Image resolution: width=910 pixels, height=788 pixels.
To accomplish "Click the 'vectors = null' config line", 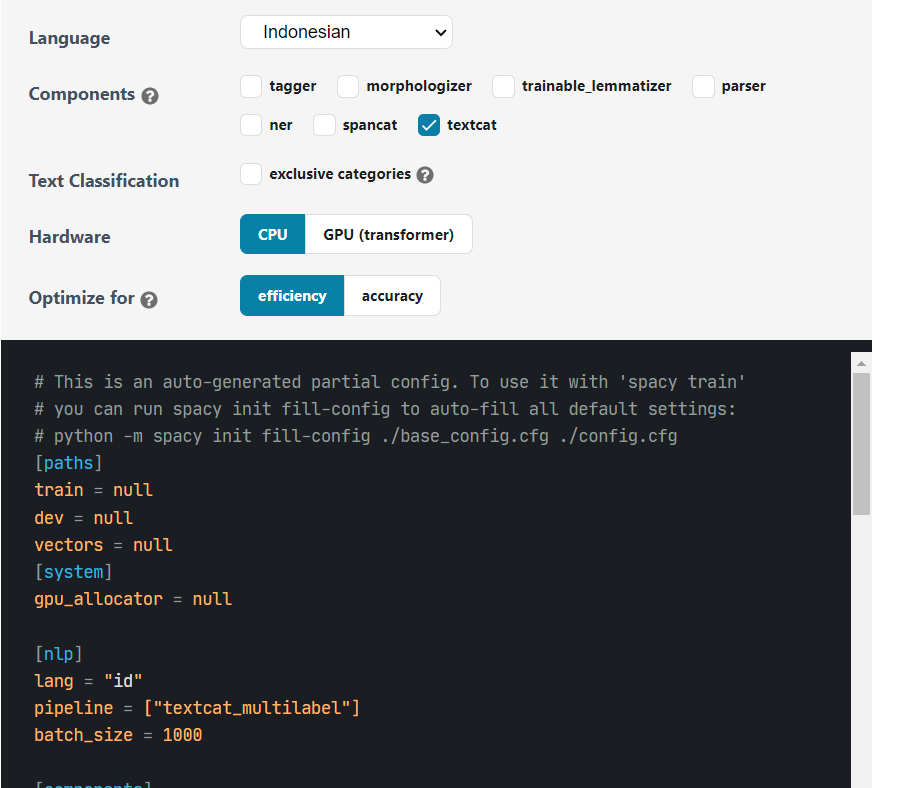I will pyautogui.click(x=103, y=545).
